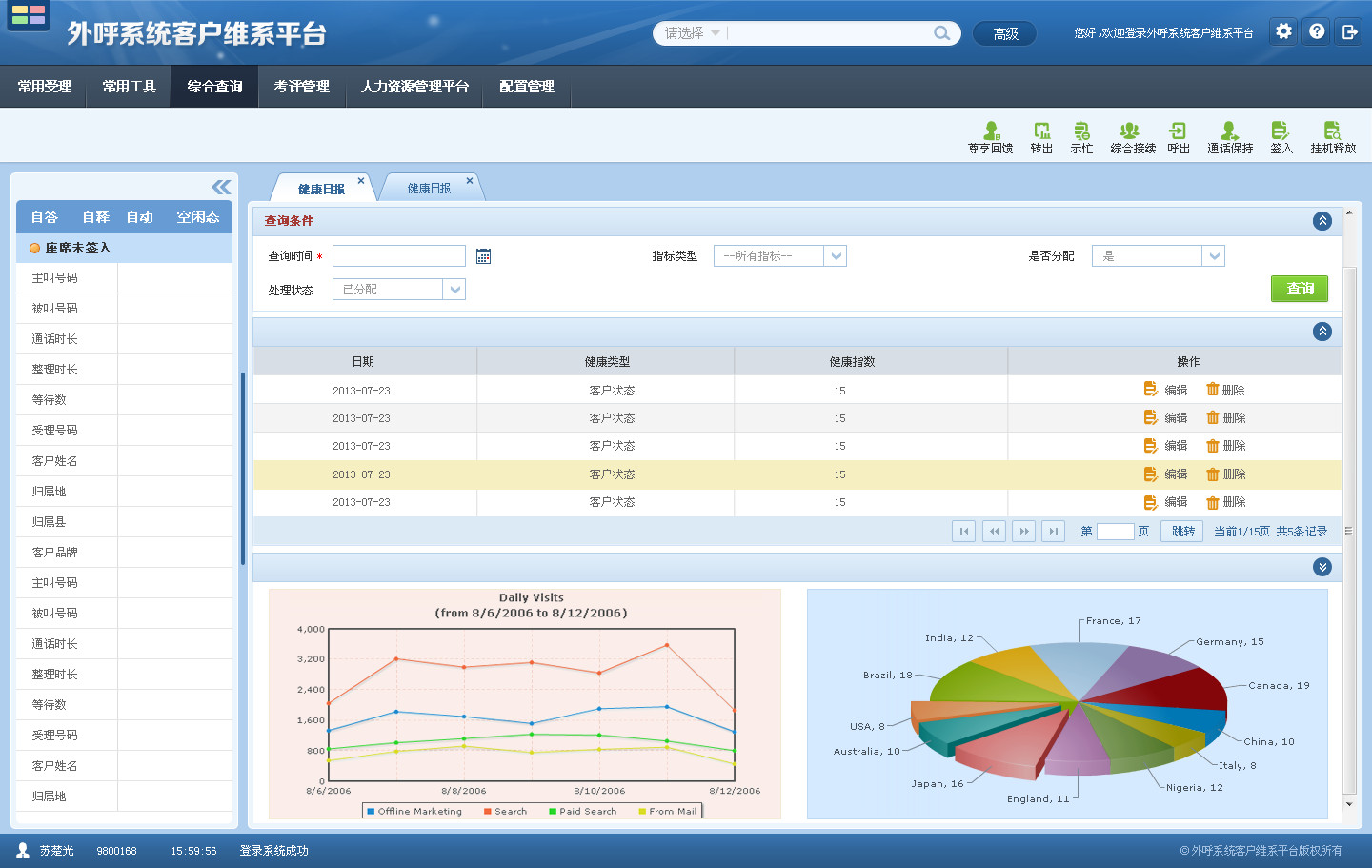The width and height of the screenshot is (1372, 868).
Task: Click the Offline Marketing legend swatch
Action: click(371, 812)
